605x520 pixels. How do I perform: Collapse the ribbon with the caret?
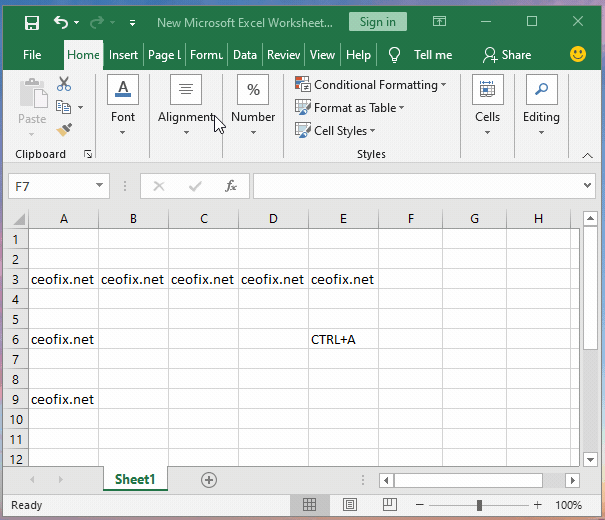[587, 155]
